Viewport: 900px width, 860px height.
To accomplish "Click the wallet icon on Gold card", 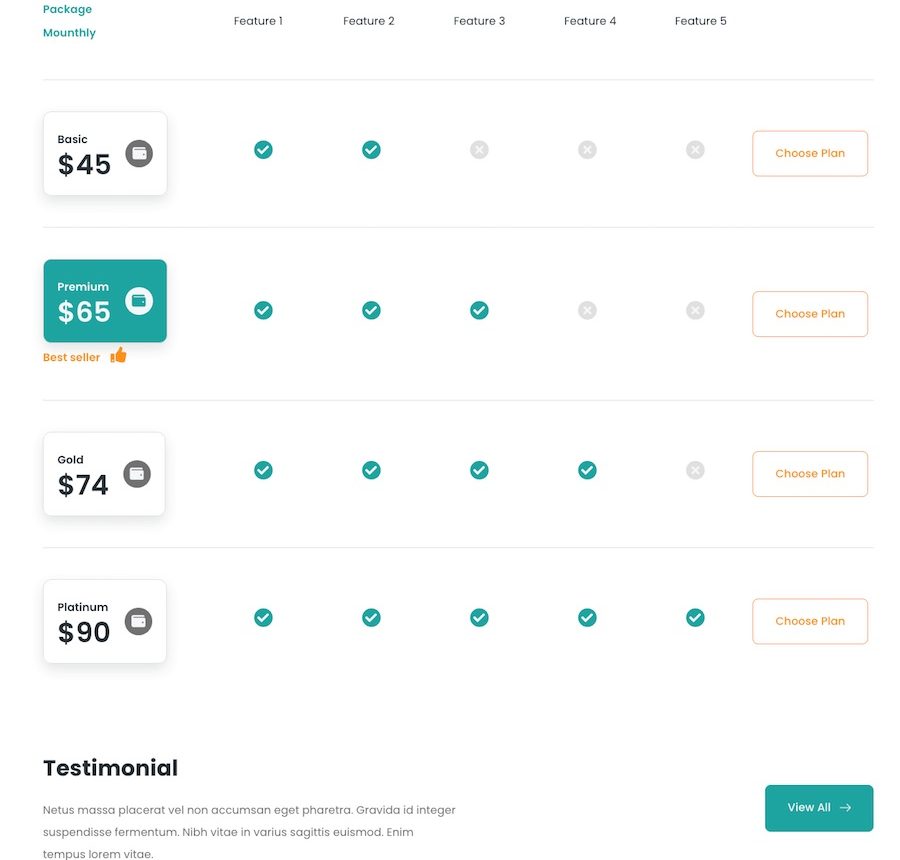I will tap(137, 474).
